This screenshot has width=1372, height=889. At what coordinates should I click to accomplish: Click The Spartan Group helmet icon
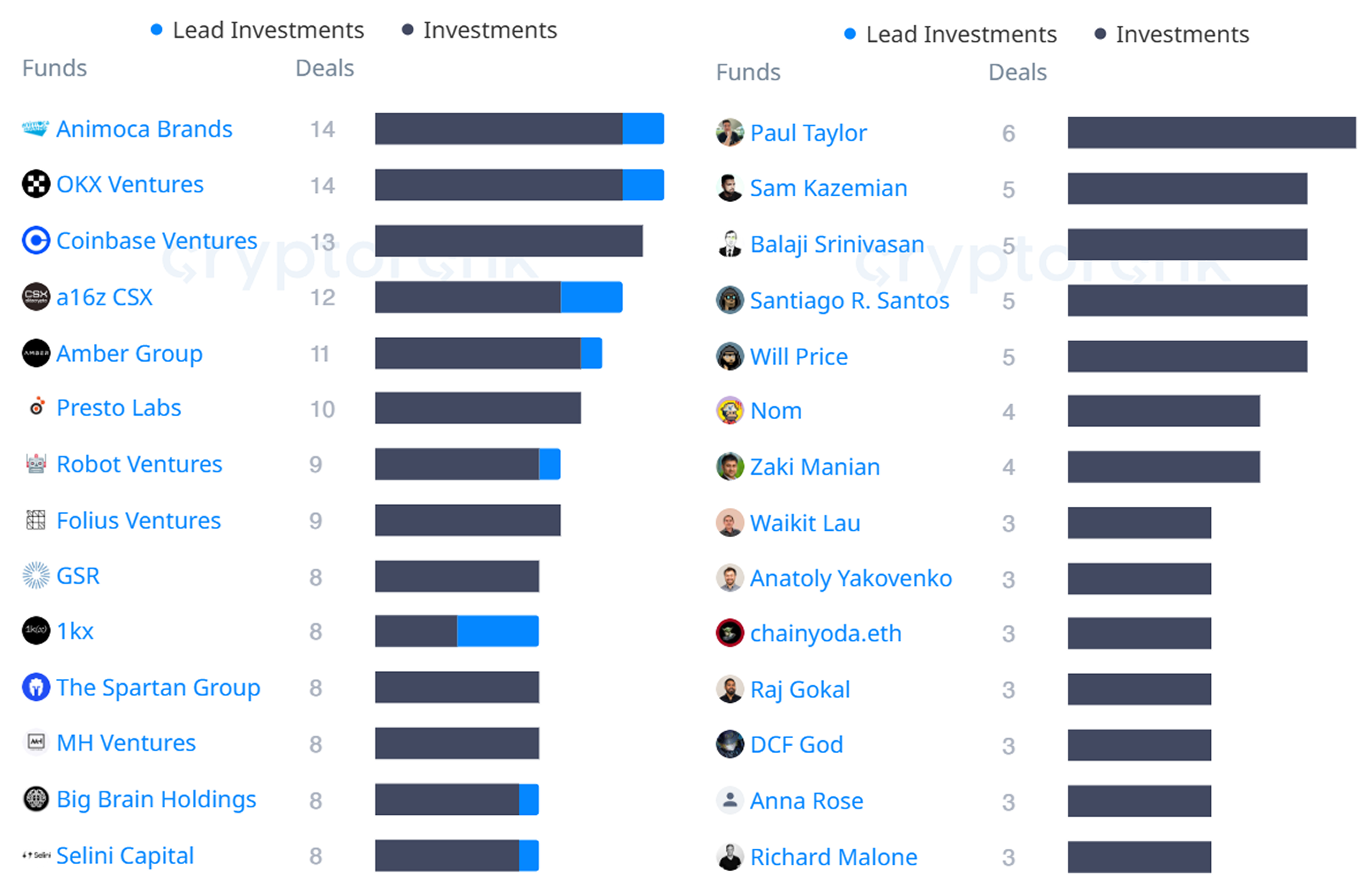pos(36,687)
